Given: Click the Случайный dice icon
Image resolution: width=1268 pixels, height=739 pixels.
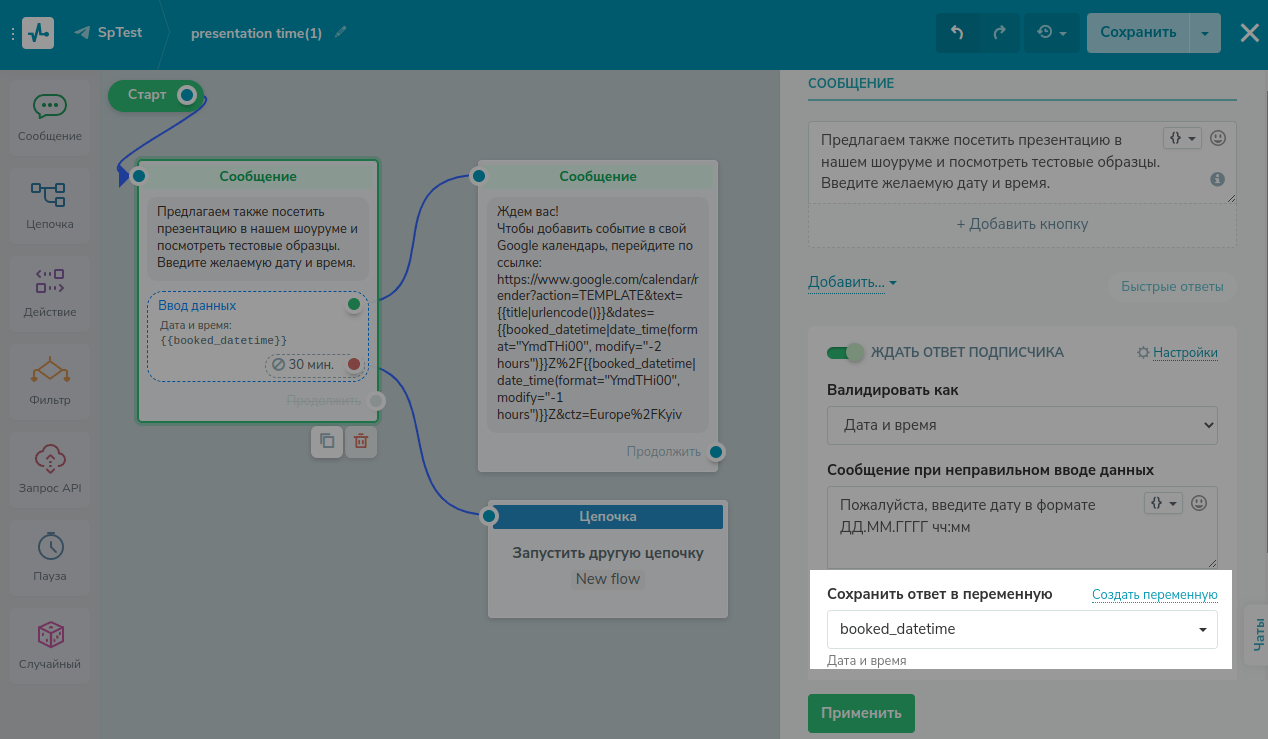Looking at the screenshot, I should 49,636.
